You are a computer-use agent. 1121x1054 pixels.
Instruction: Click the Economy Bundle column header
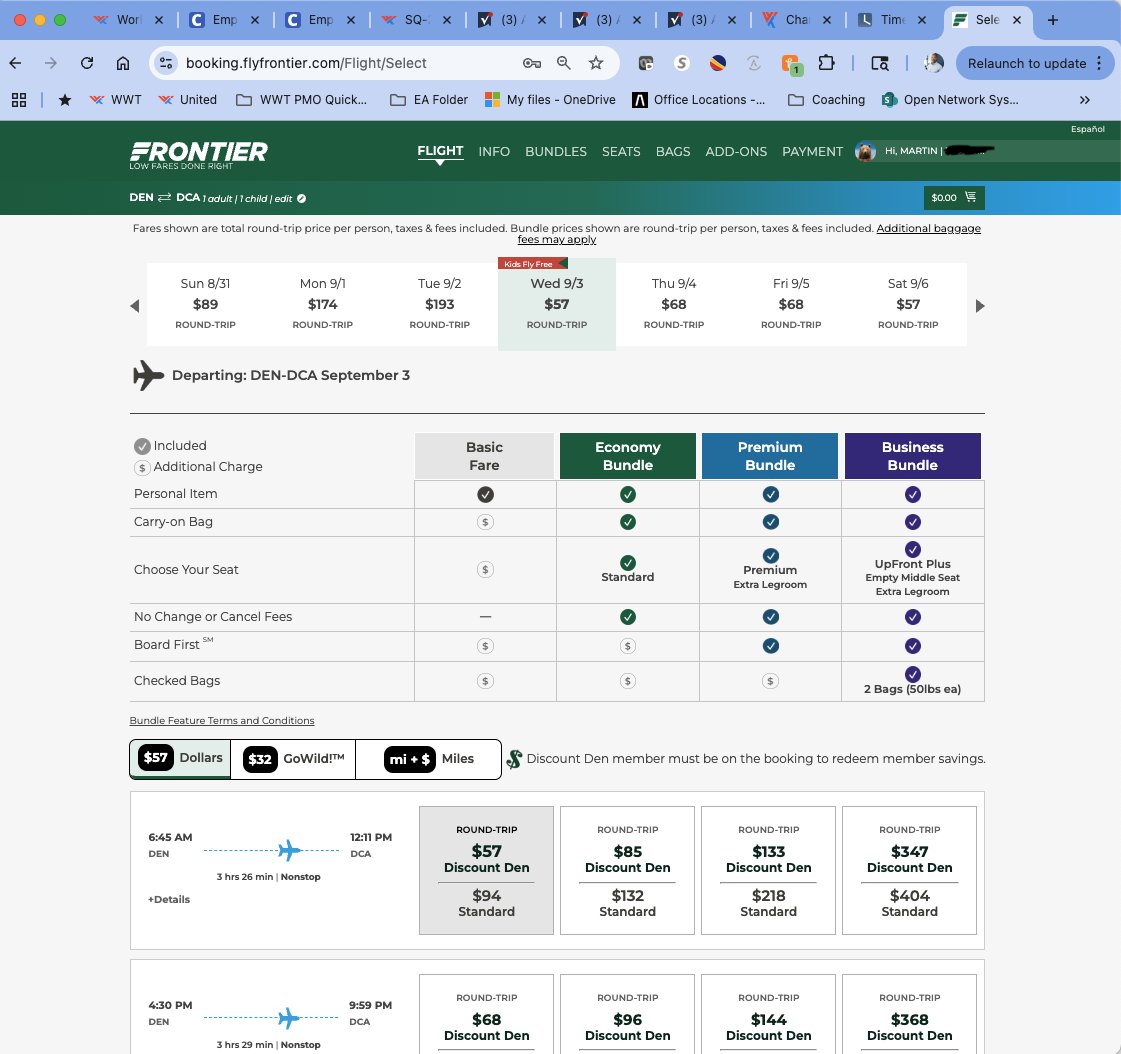628,455
